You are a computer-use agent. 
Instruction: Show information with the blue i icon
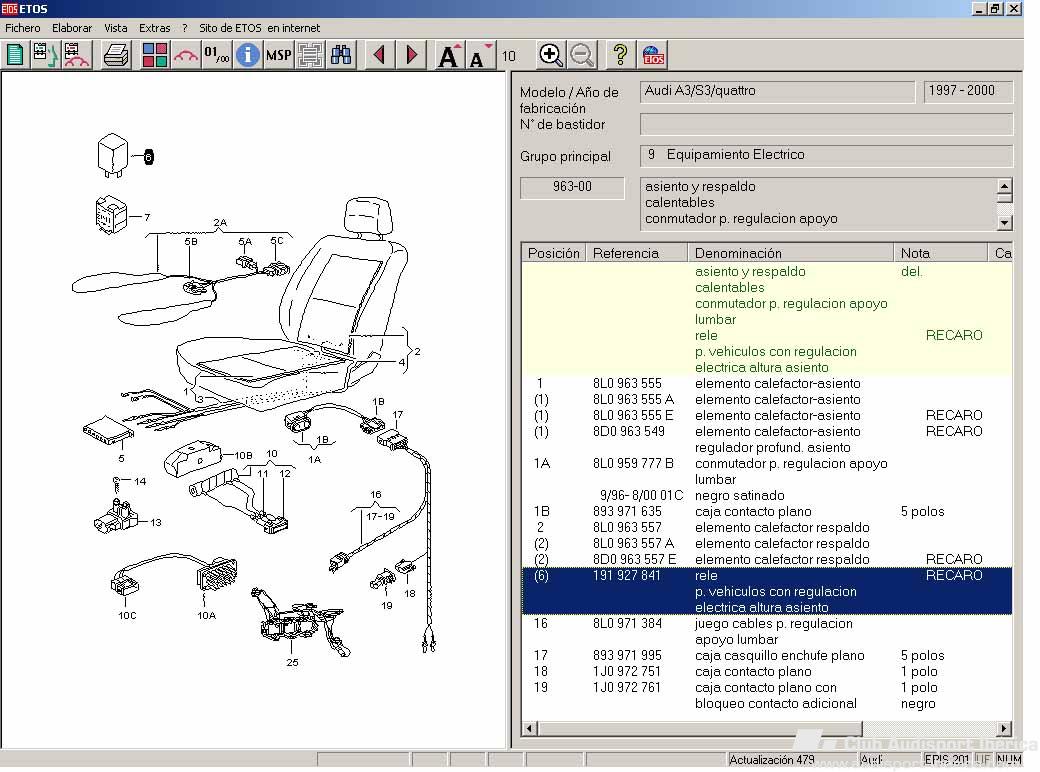247,54
